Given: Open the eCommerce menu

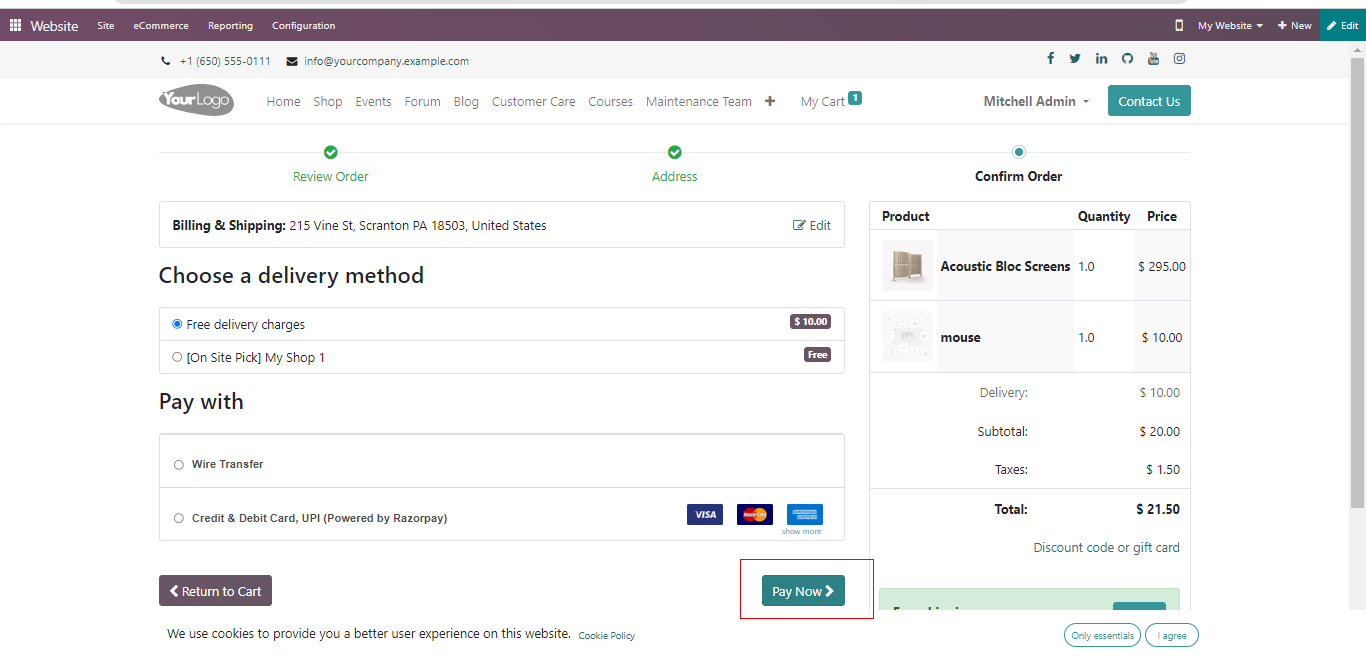Looking at the screenshot, I should [161, 25].
